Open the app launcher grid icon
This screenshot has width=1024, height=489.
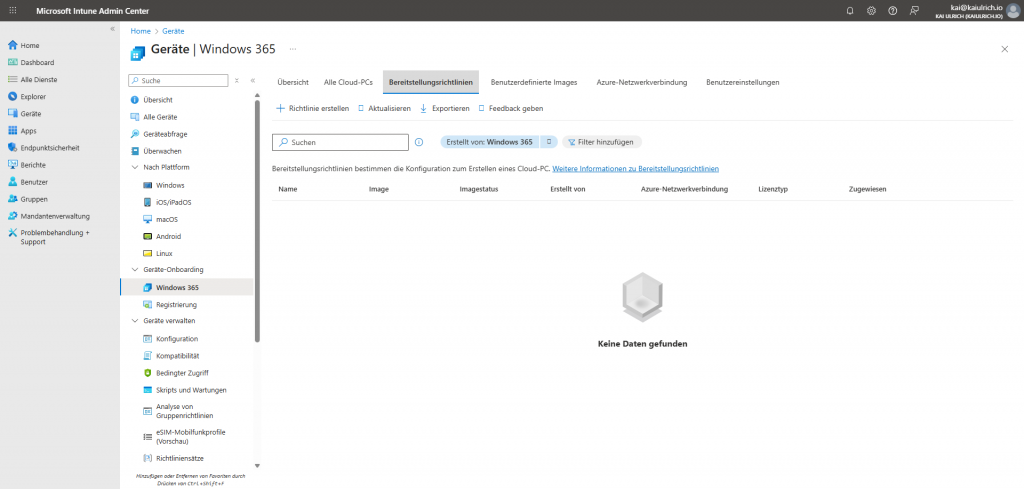[x=12, y=10]
